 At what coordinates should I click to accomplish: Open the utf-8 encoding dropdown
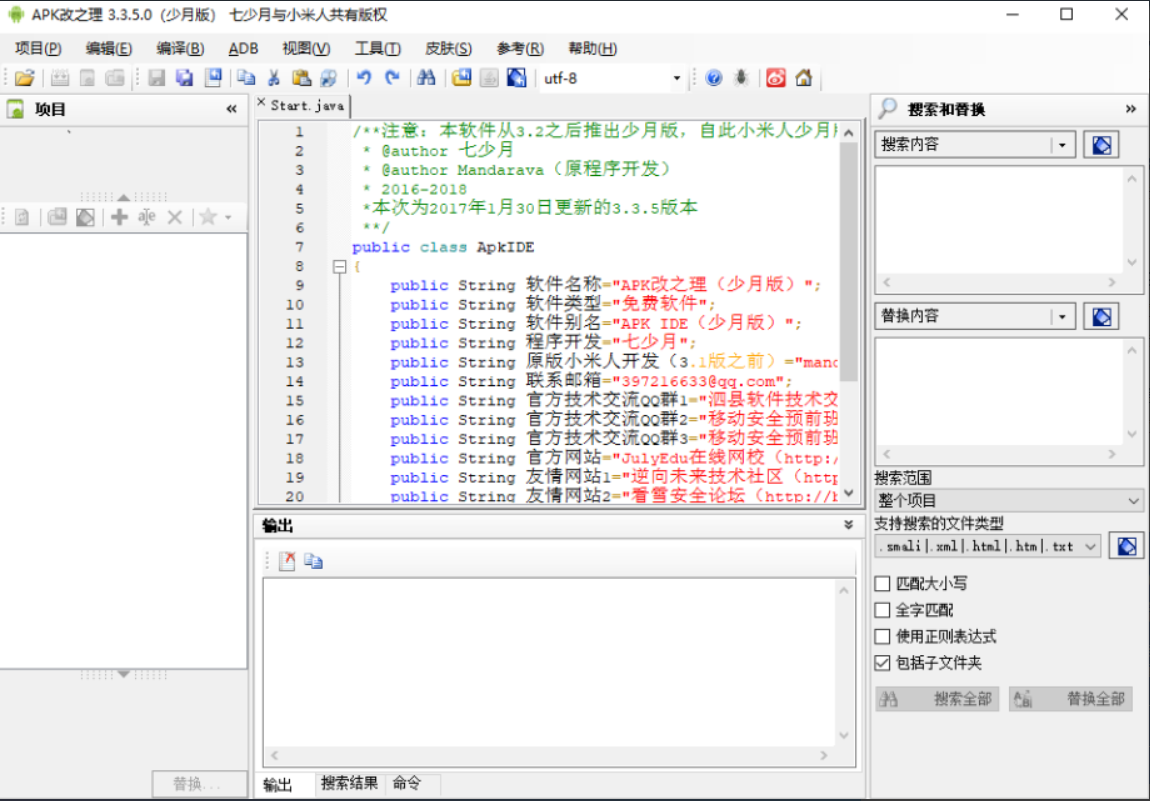(x=676, y=77)
